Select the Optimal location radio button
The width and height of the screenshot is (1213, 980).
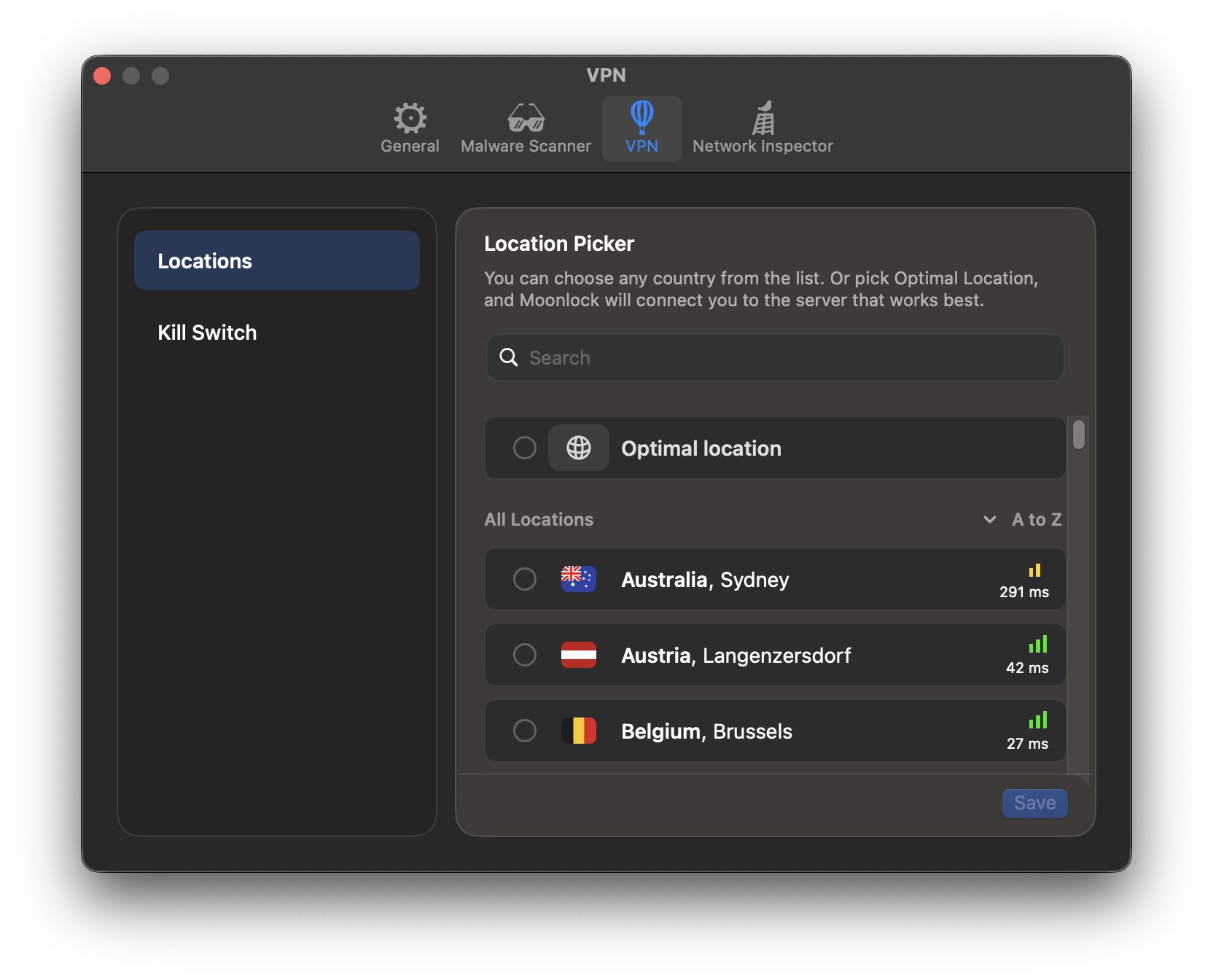(525, 448)
